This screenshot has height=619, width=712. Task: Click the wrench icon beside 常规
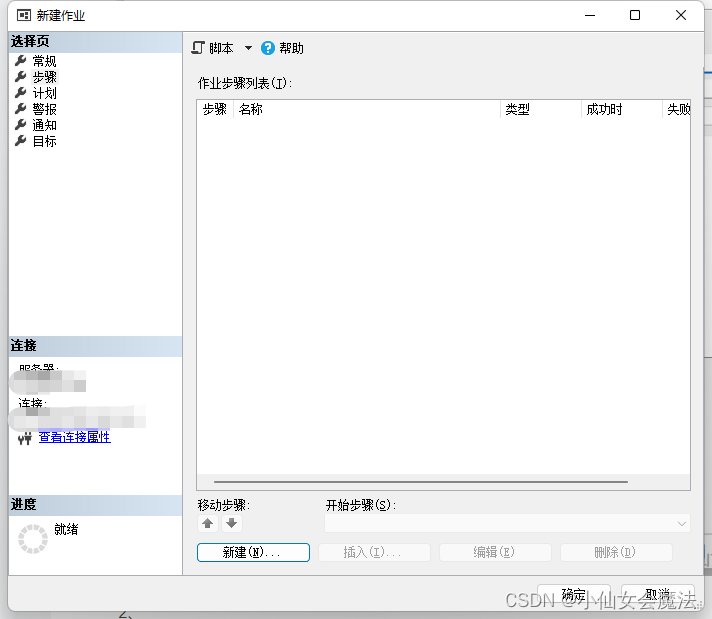coord(20,60)
